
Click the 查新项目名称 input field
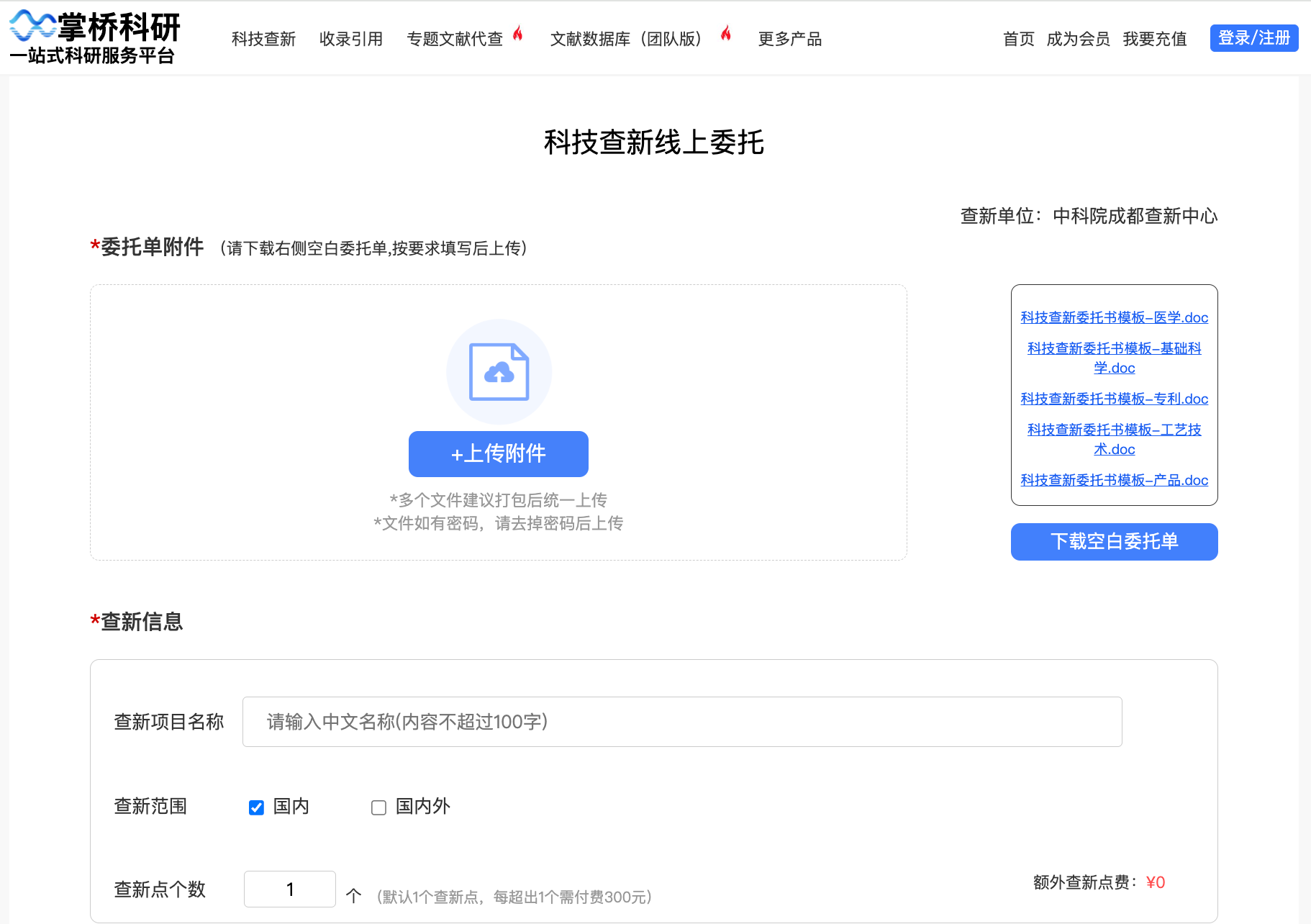pos(682,722)
